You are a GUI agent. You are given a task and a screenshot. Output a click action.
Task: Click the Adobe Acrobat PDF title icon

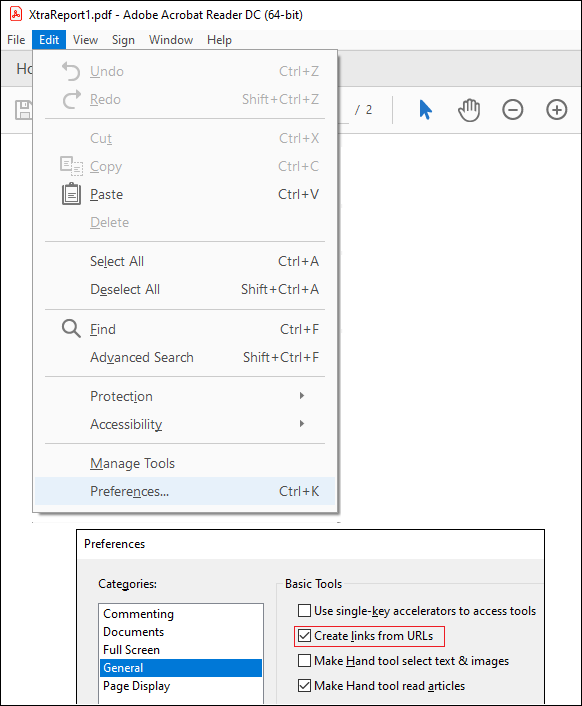(x=16, y=14)
